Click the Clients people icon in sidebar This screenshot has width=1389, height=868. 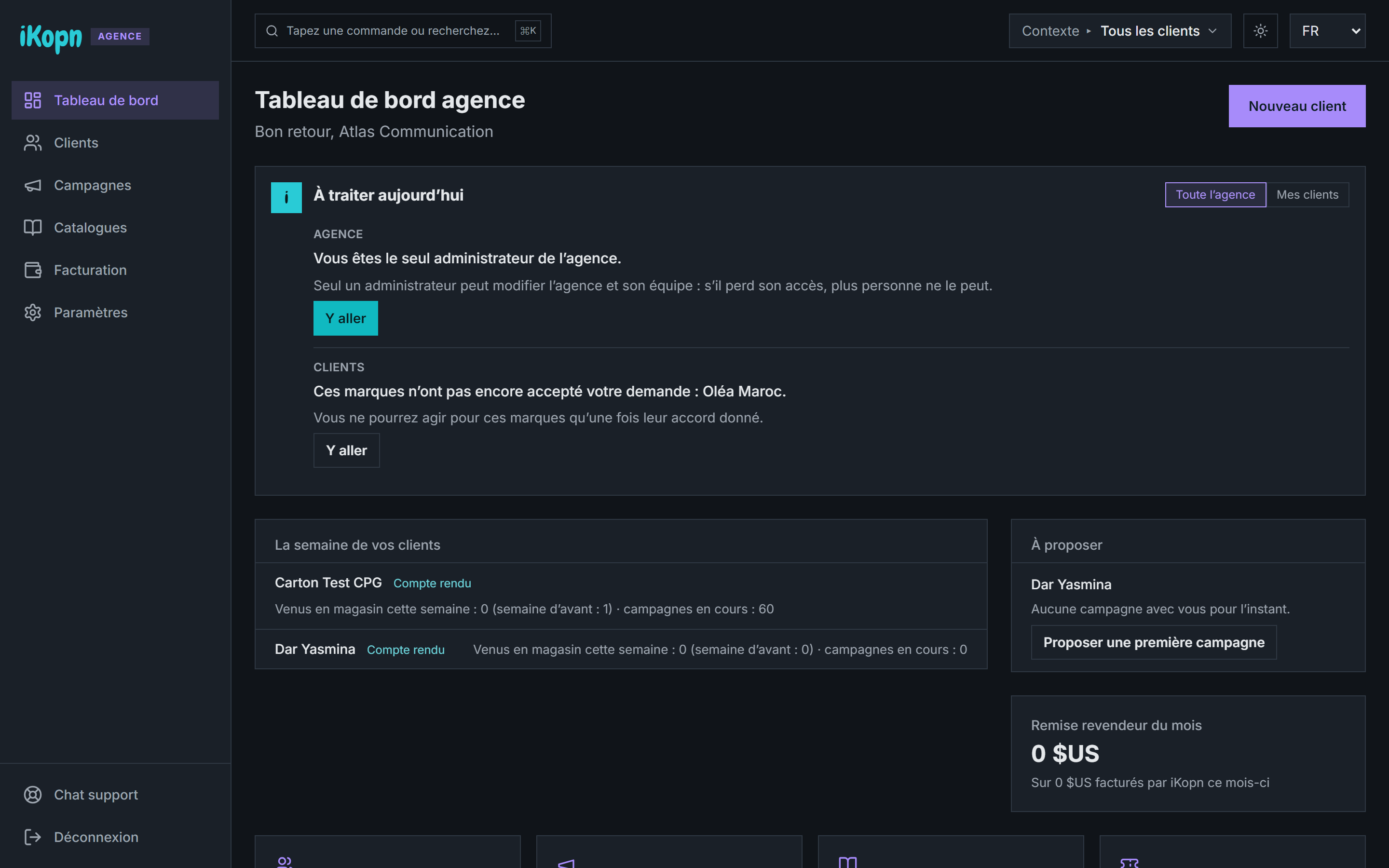(x=33, y=143)
